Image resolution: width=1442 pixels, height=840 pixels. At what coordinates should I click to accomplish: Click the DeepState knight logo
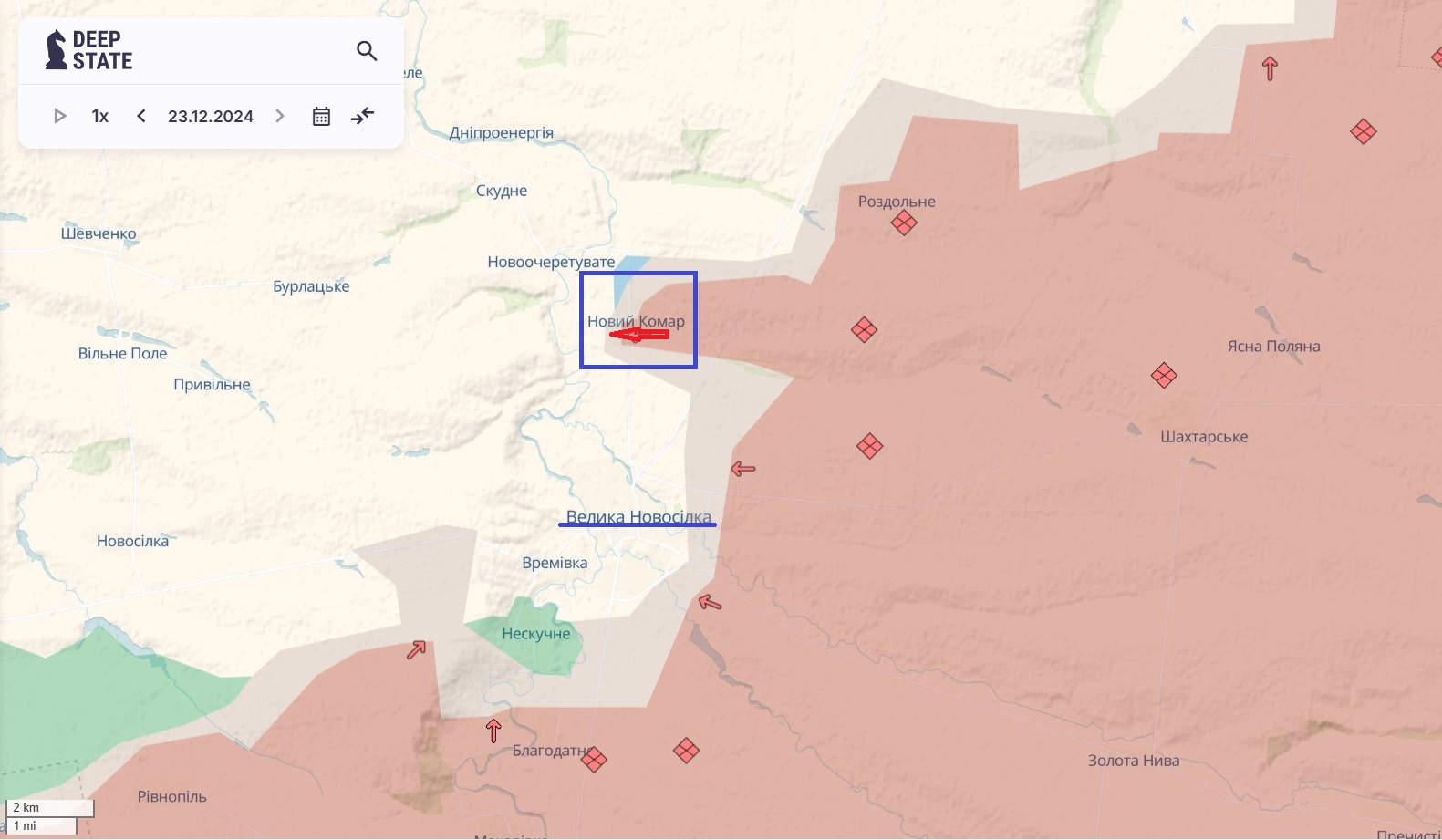[x=57, y=50]
